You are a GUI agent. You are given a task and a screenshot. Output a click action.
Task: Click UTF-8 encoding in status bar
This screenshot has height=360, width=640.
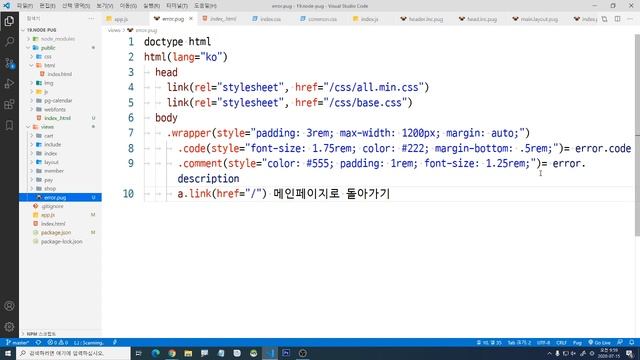pyautogui.click(x=543, y=342)
